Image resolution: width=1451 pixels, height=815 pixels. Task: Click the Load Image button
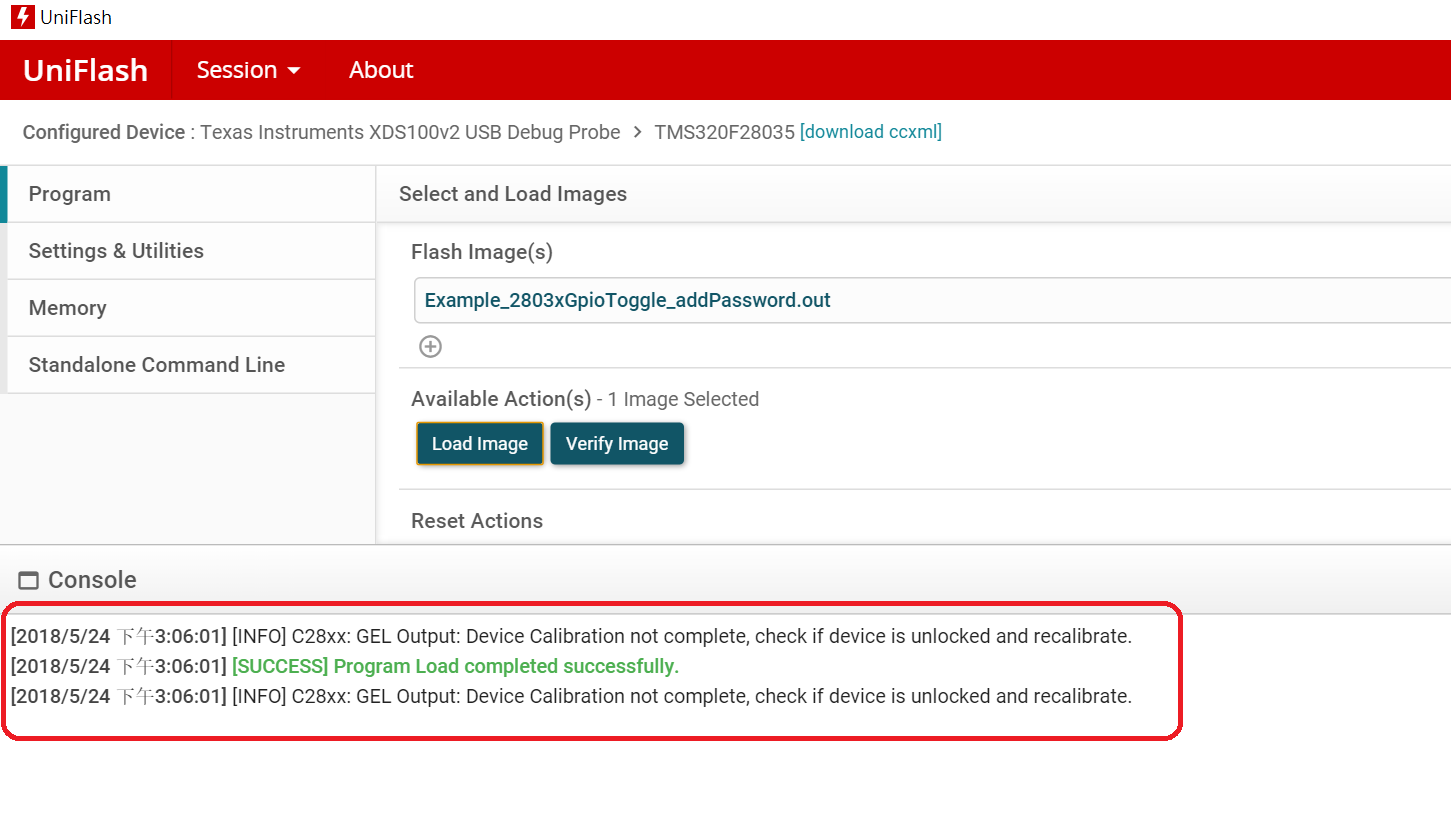[x=480, y=444]
